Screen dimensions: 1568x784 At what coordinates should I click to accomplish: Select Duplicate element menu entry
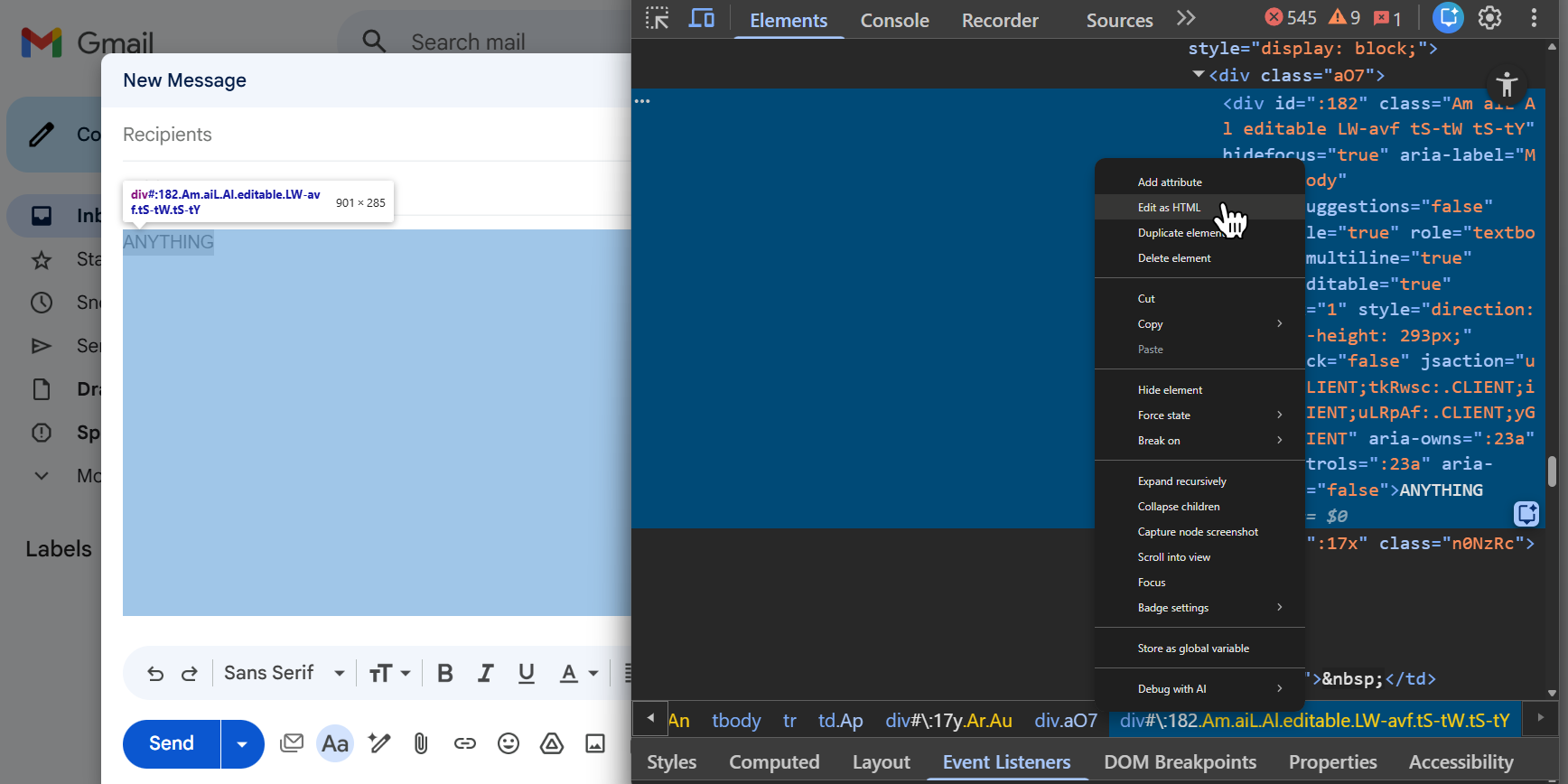[1199, 233]
